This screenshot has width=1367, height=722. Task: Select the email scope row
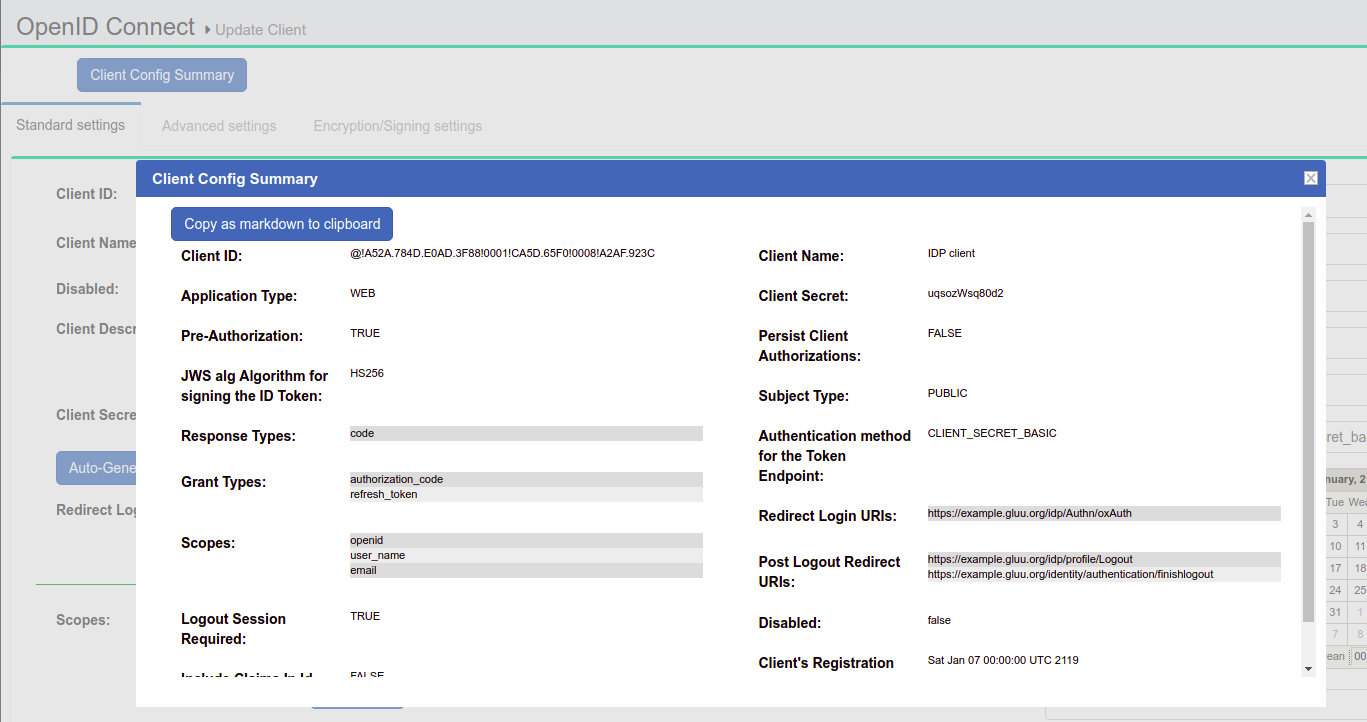526,570
